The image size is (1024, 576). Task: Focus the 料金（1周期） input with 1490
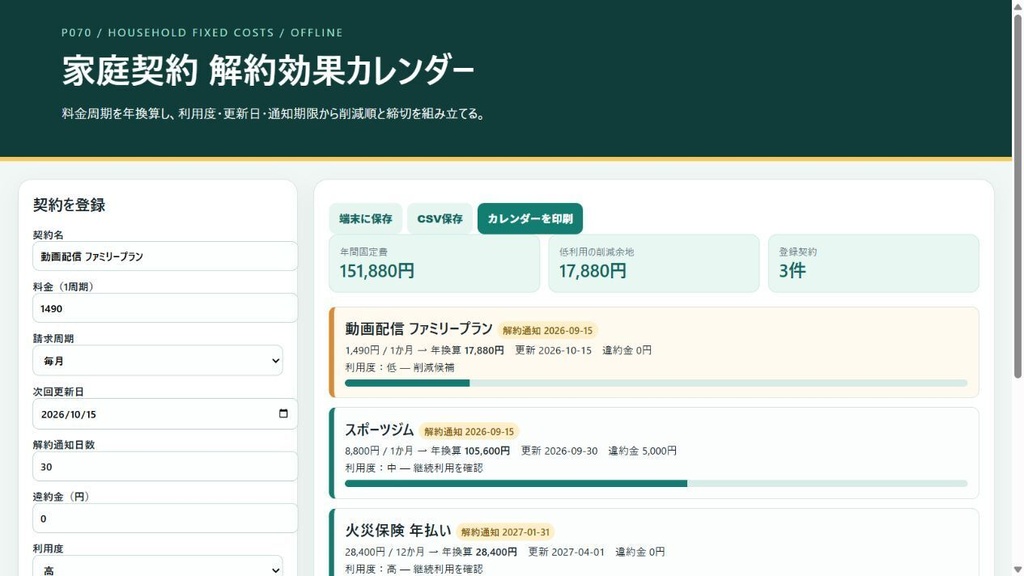(165, 308)
